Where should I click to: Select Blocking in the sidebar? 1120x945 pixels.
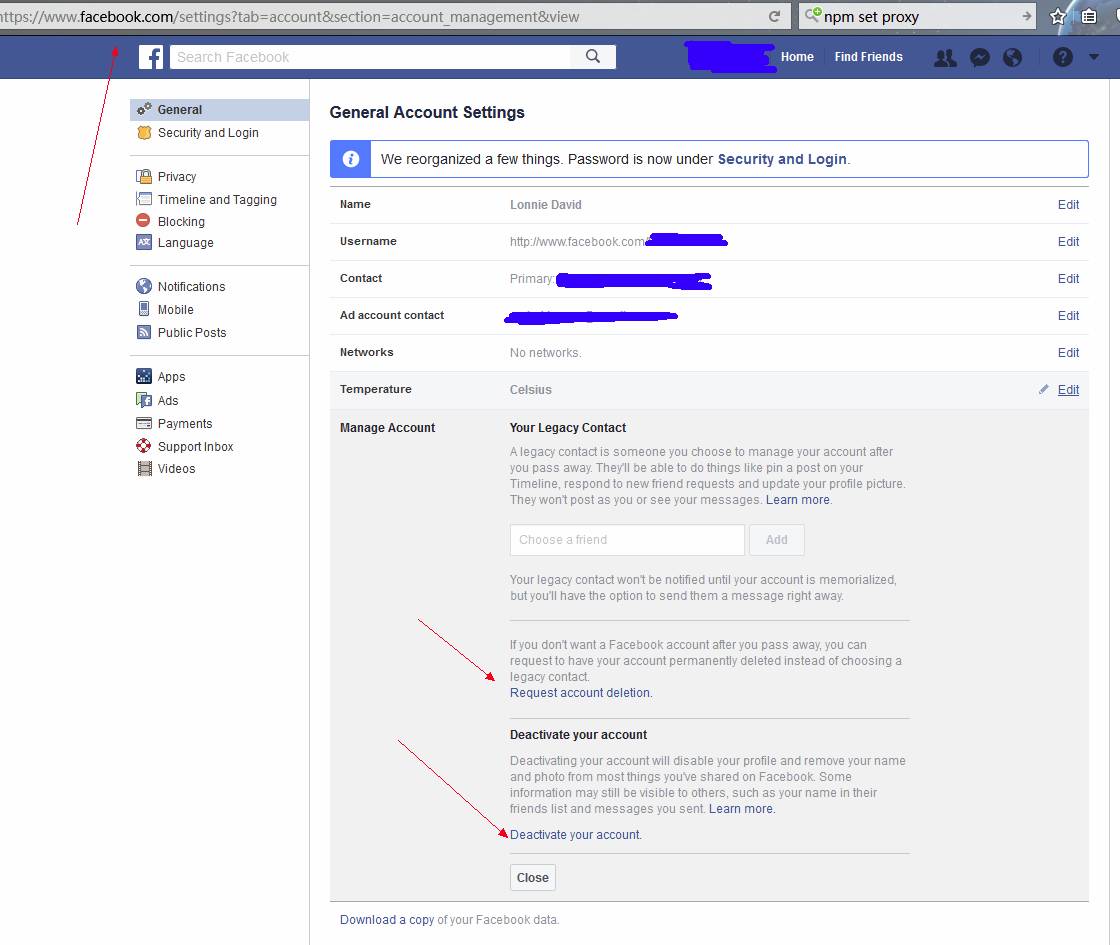coord(181,221)
